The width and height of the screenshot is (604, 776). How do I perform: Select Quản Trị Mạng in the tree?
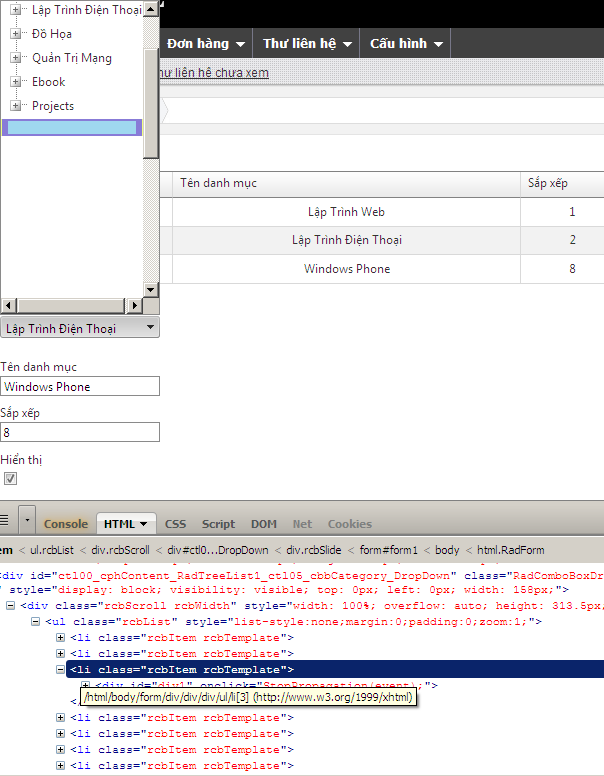(x=72, y=58)
